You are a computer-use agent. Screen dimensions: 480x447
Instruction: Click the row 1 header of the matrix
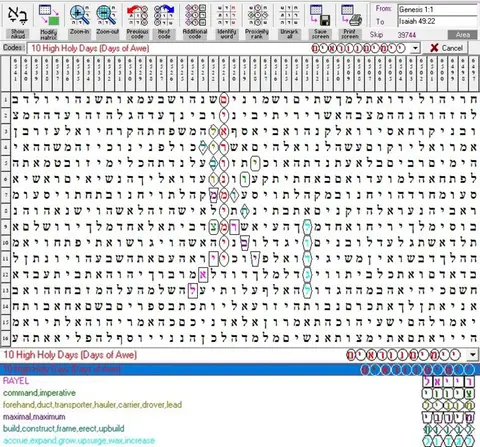point(5,99)
